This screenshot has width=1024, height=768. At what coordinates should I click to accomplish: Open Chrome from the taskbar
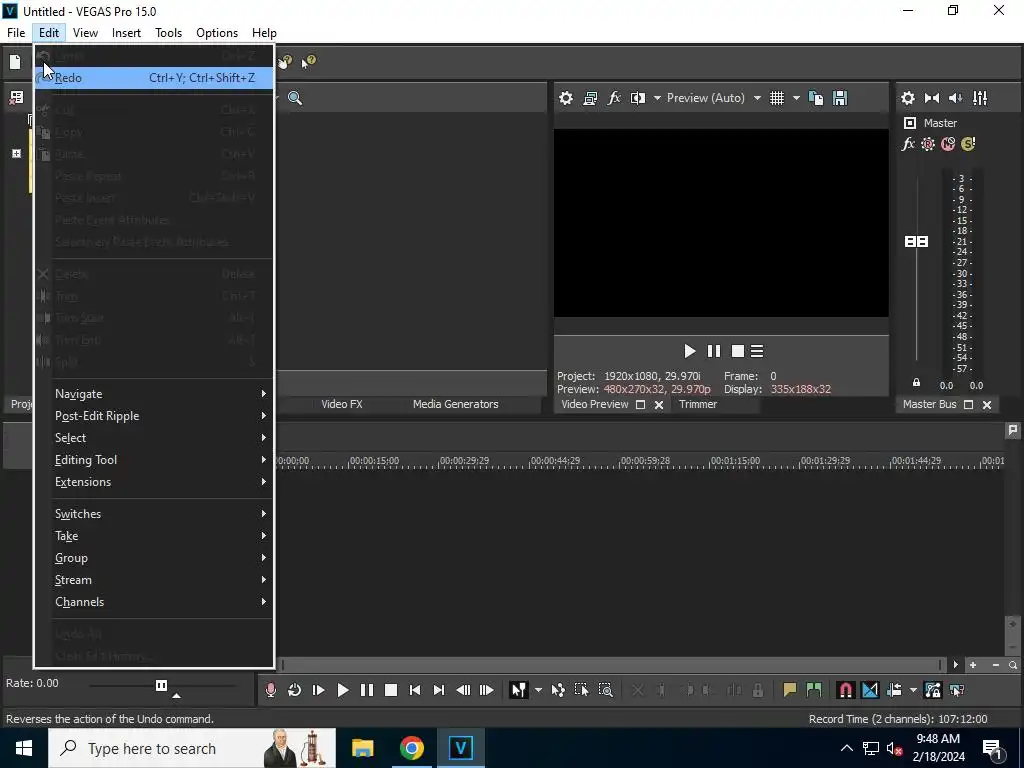pos(411,748)
